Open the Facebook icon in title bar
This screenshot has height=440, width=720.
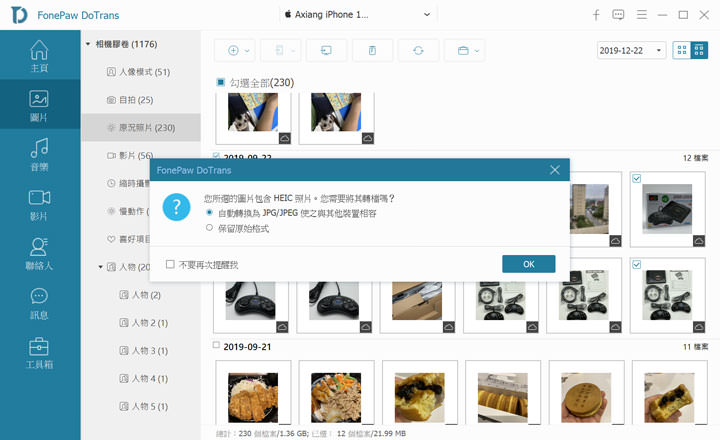[x=596, y=15]
